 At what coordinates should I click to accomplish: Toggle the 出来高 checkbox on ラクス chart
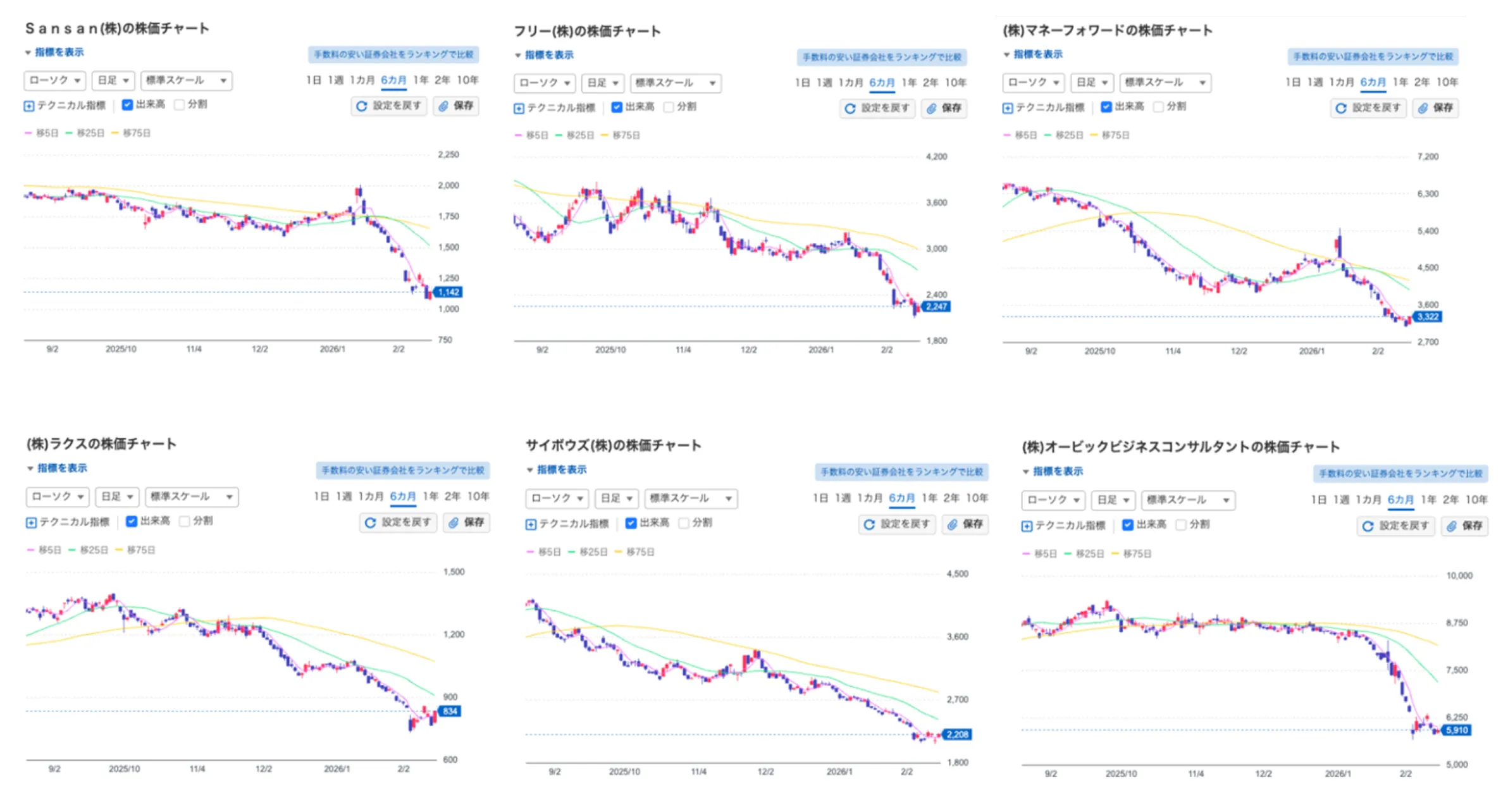click(132, 521)
